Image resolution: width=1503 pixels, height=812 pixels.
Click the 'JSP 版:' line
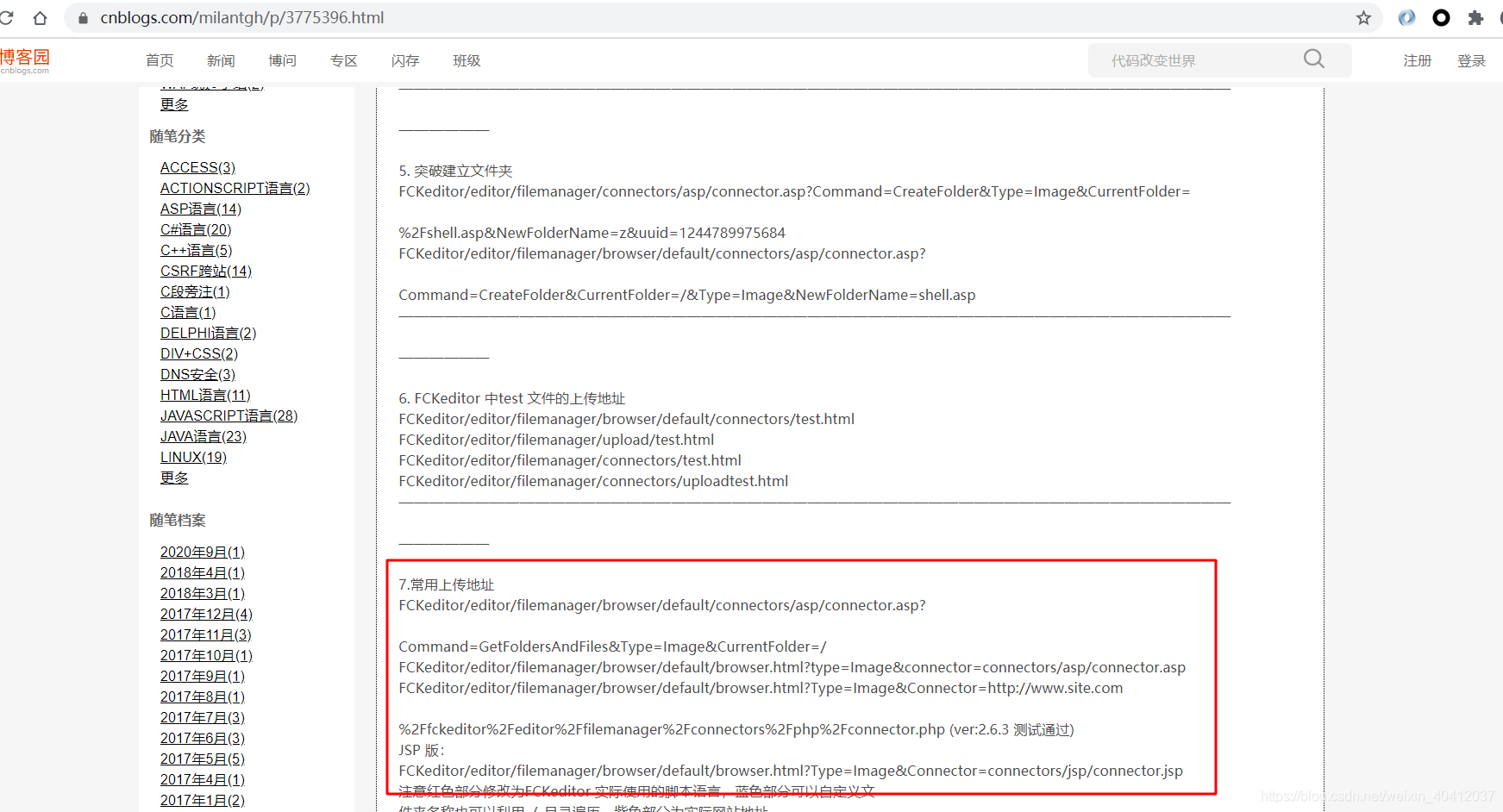tap(421, 750)
